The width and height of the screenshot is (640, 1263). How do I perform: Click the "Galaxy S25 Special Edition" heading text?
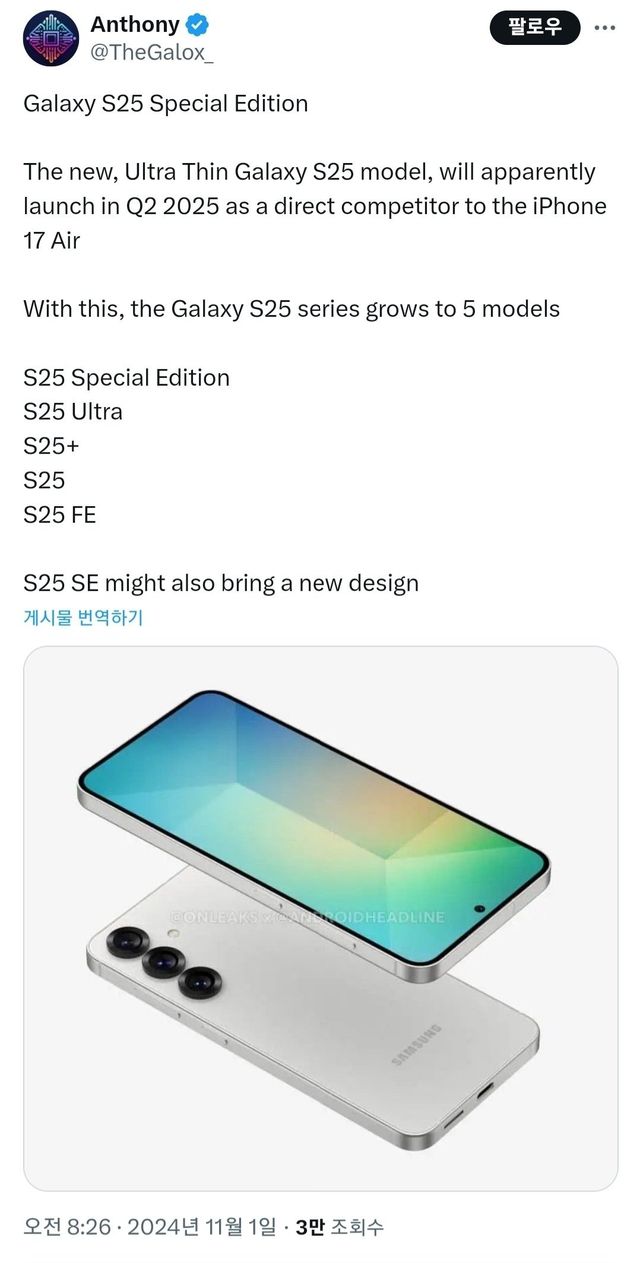tap(166, 104)
